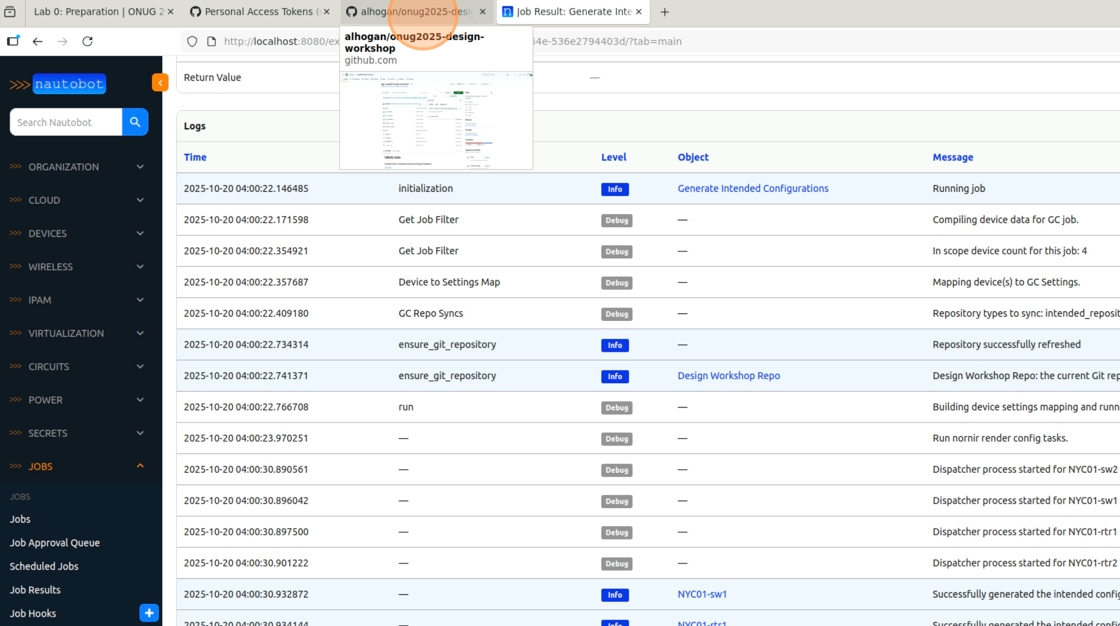Open Scheduled Jobs in the sidebar
This screenshot has width=1120, height=626.
(44, 566)
